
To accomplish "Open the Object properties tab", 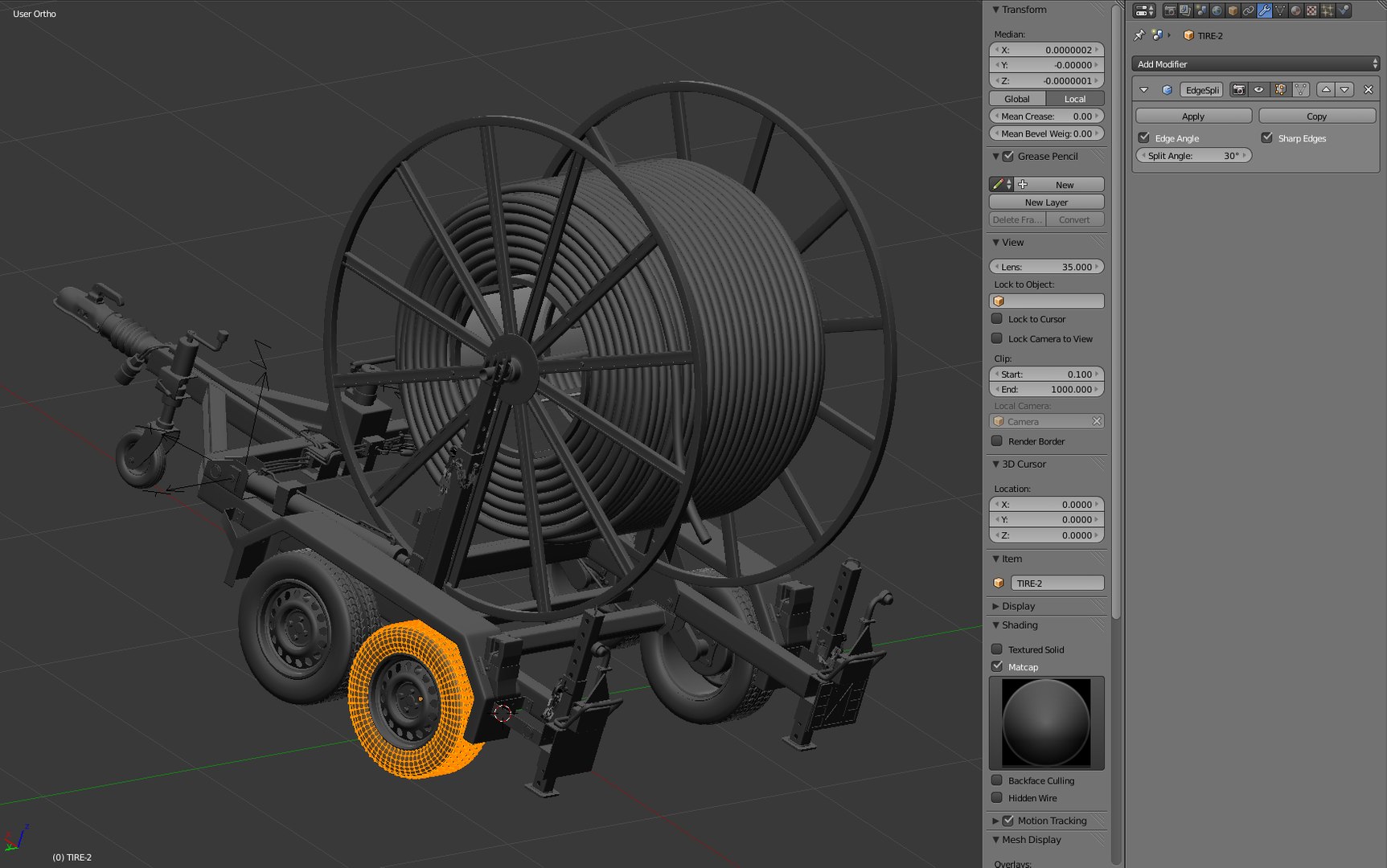I will point(1233,10).
